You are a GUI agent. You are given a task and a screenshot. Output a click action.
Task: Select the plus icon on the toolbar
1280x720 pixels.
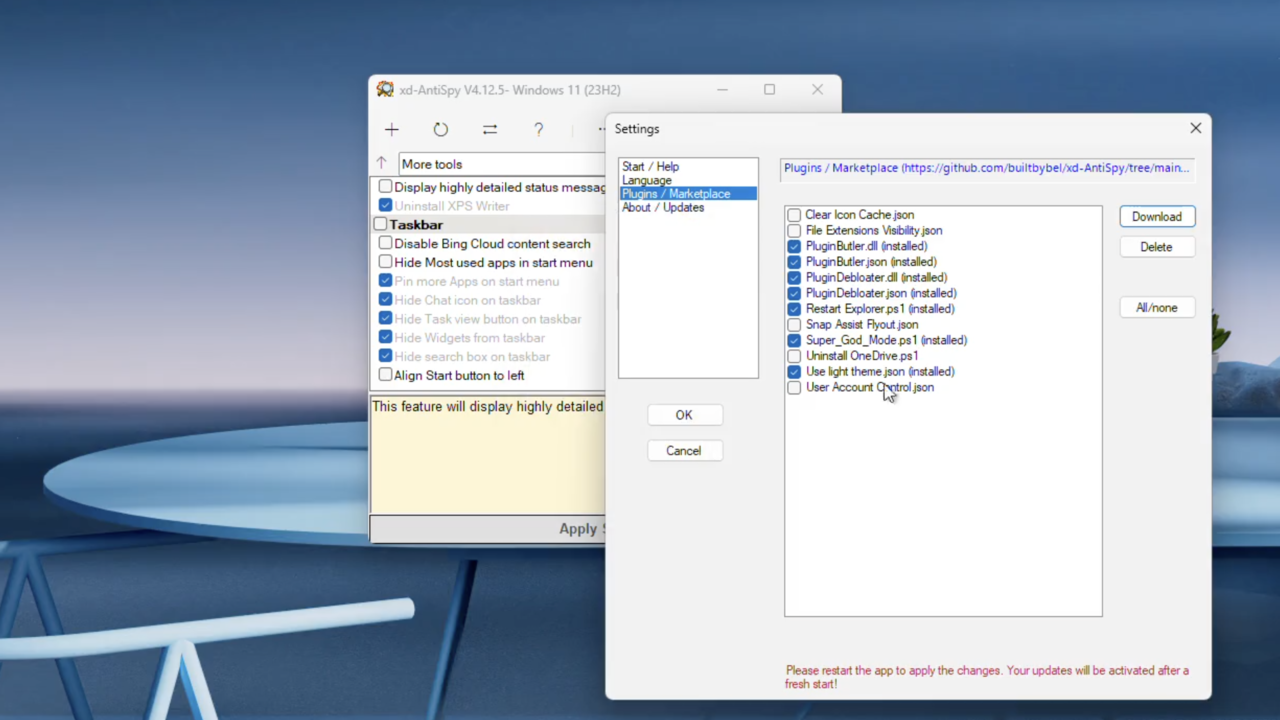click(391, 129)
